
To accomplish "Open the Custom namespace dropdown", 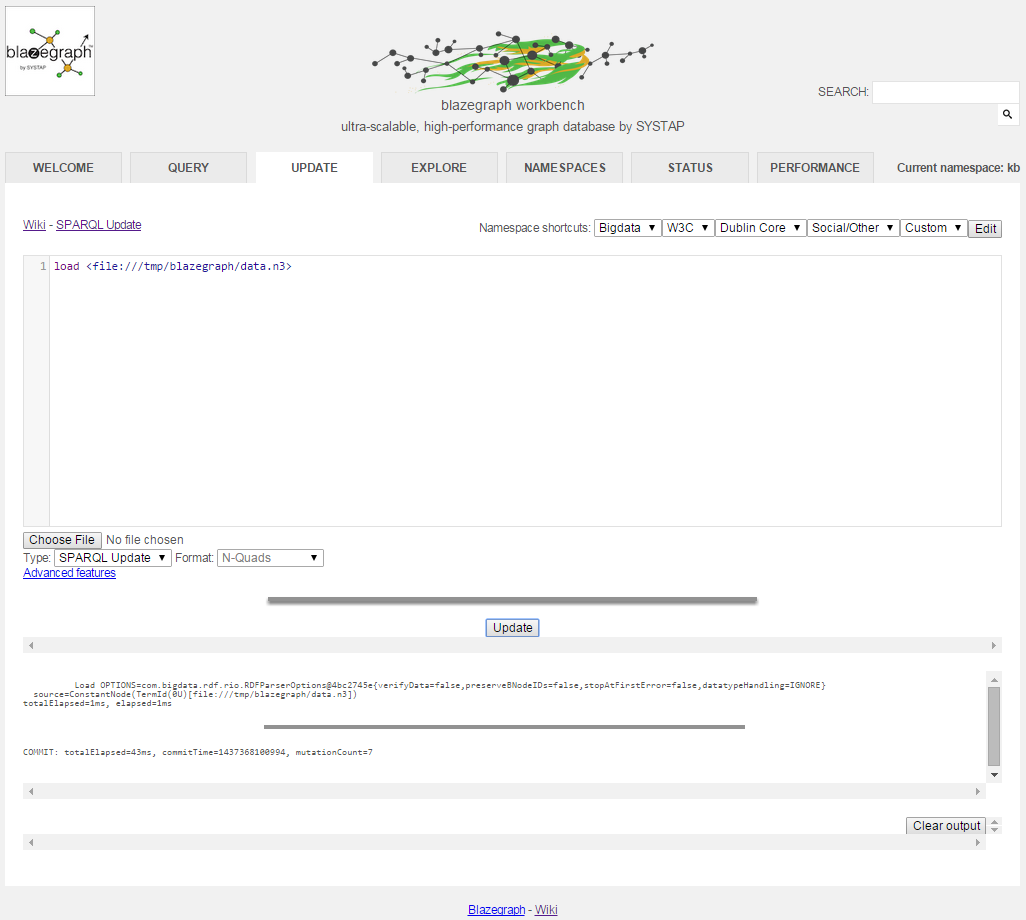I will [934, 228].
